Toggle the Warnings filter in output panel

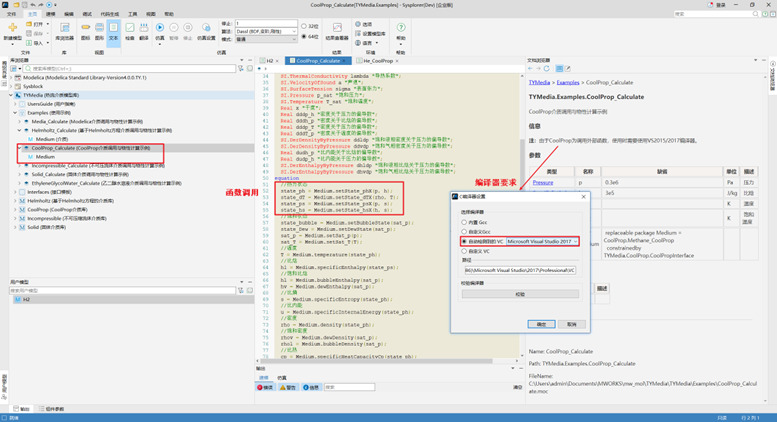(288, 387)
